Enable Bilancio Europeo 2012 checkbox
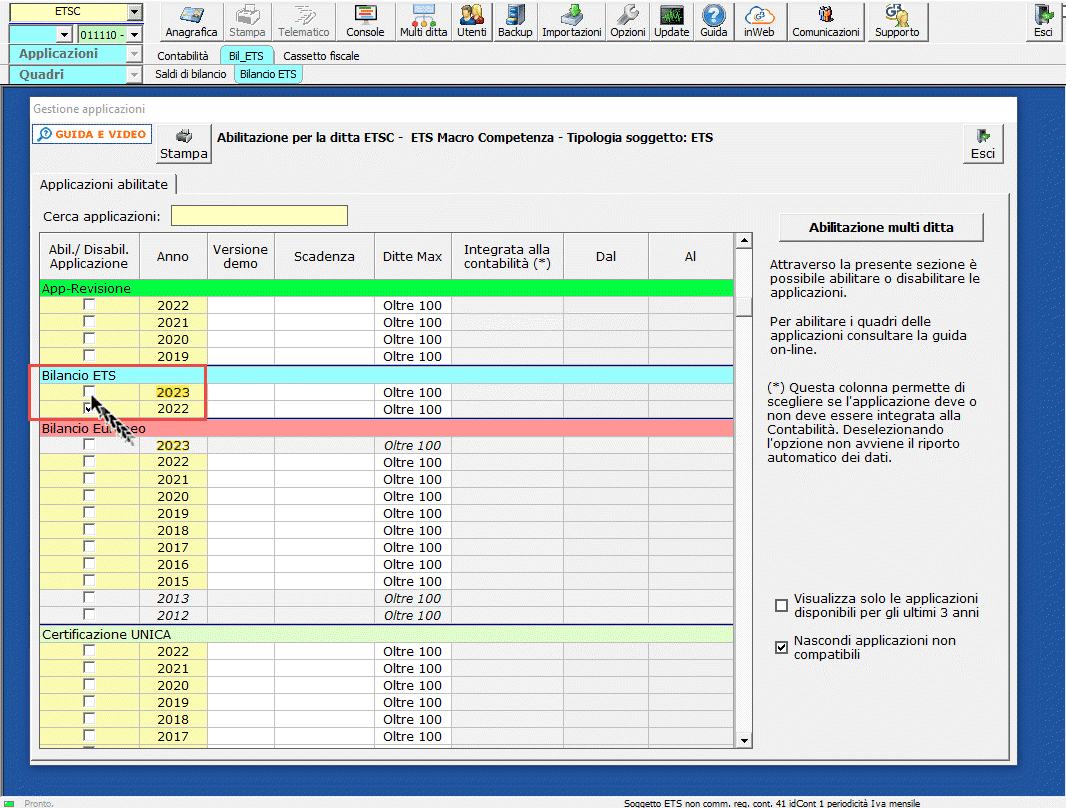The image size is (1066, 808). pos(89,614)
